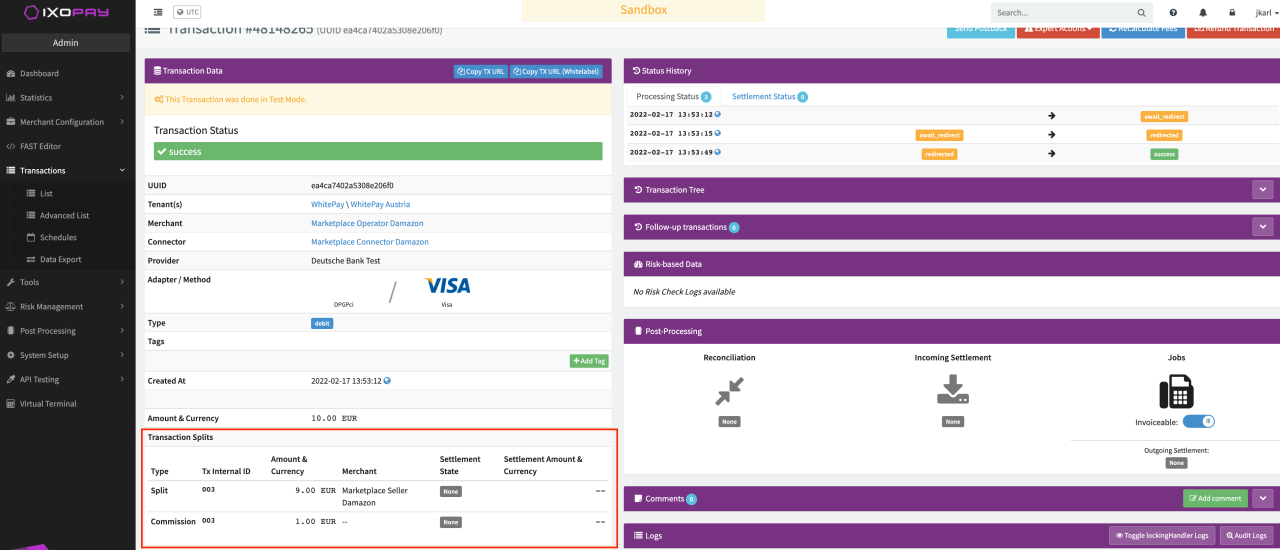Open Marketplace Operator Damazon merchant link
Image resolution: width=1280 pixels, height=550 pixels.
(x=367, y=223)
